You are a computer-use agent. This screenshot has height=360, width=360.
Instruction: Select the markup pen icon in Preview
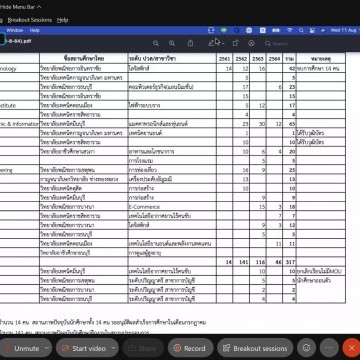(212, 43)
